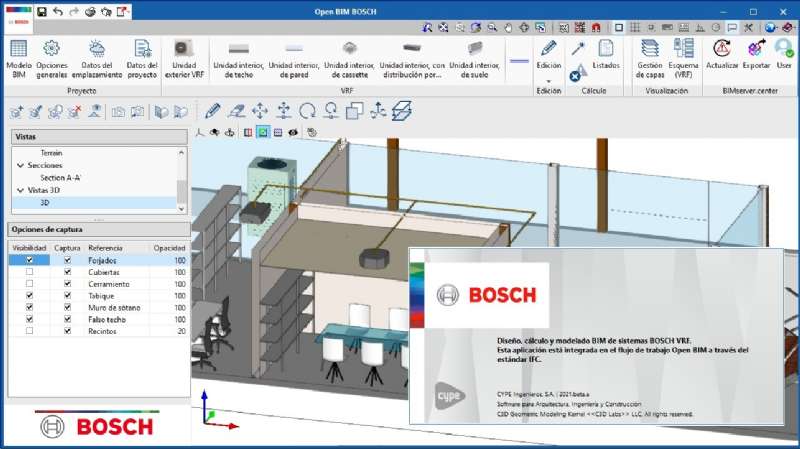Viewport: 800px width, 449px height.
Task: Open Gestión de capas
Action: tap(649, 59)
